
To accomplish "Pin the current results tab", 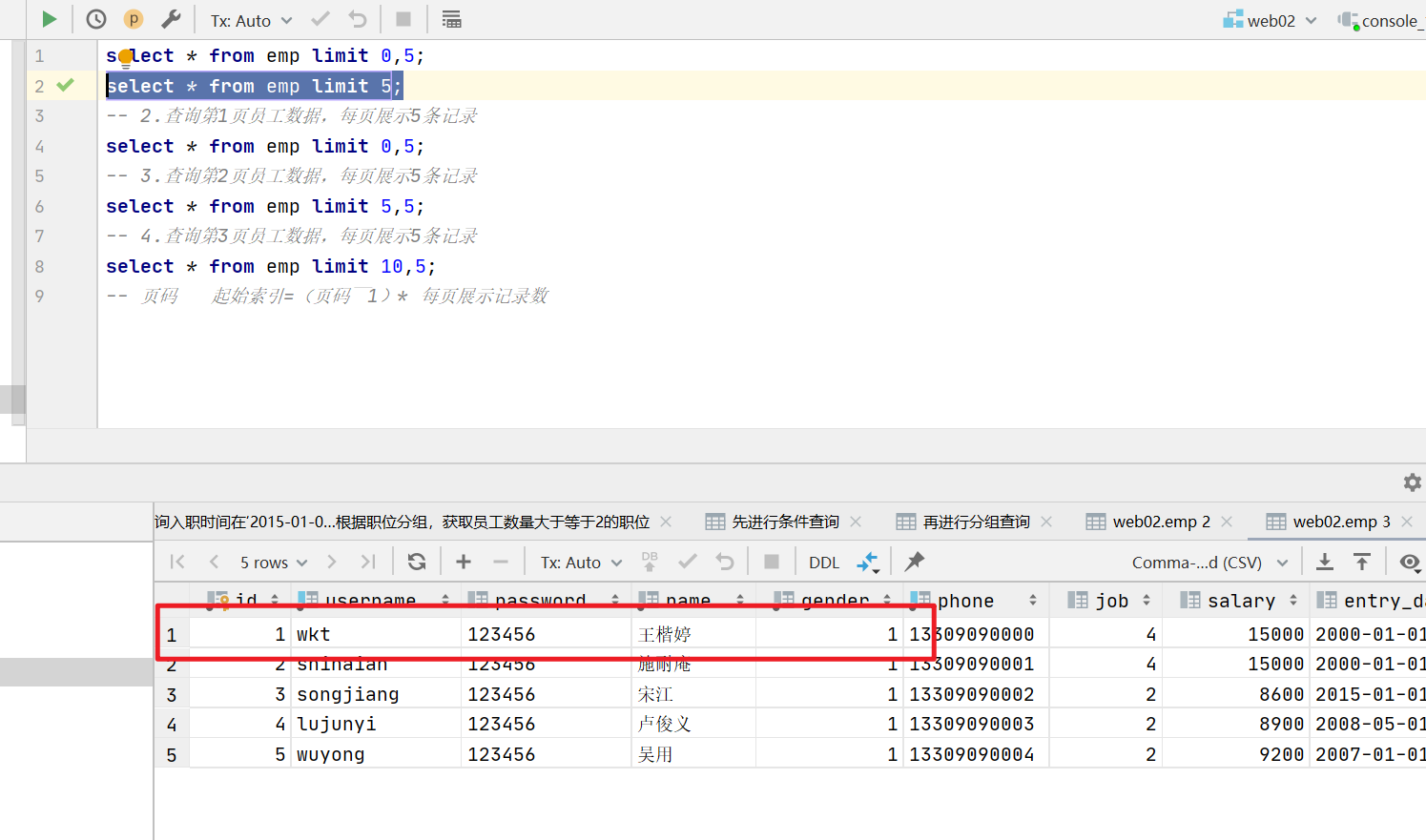I will coord(915,562).
